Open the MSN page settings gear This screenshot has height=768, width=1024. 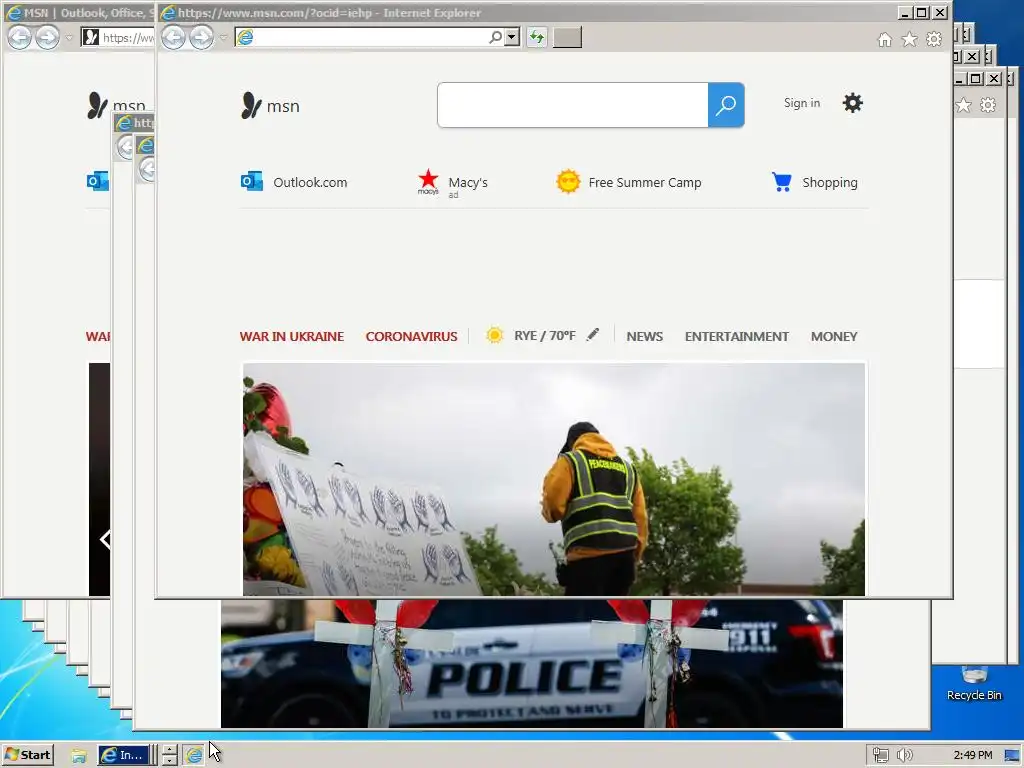pos(852,103)
